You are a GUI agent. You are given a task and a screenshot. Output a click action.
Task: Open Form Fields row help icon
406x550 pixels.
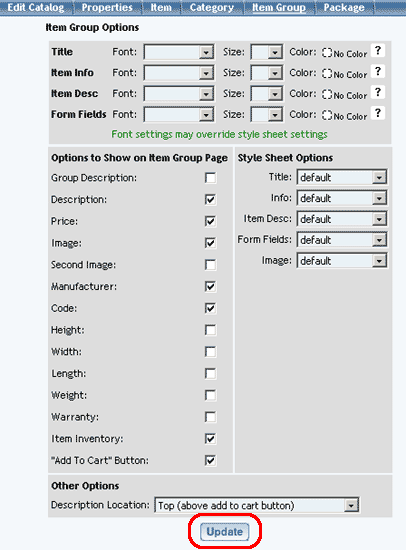378,113
